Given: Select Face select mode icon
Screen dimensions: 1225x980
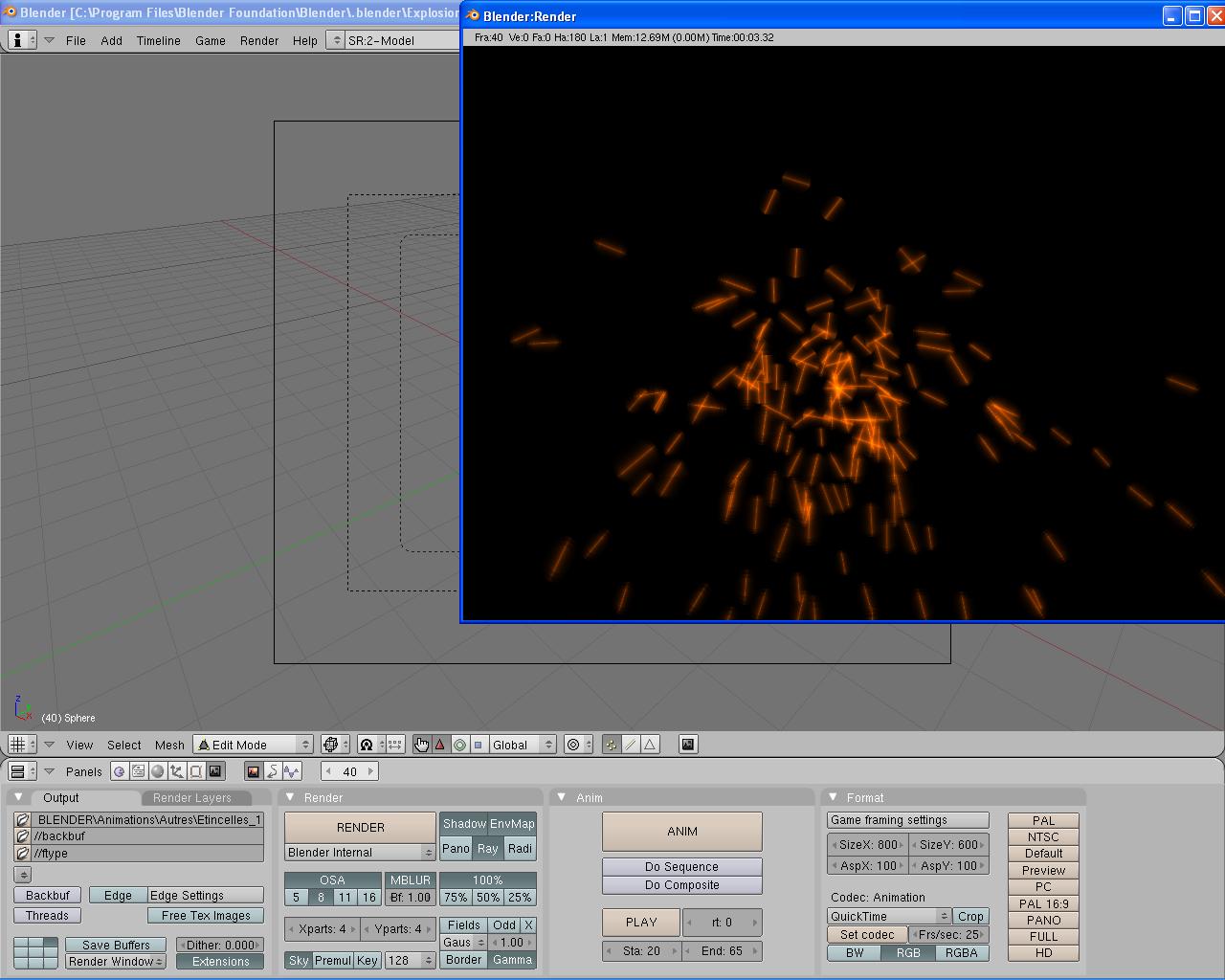Looking at the screenshot, I should pyautogui.click(x=650, y=745).
